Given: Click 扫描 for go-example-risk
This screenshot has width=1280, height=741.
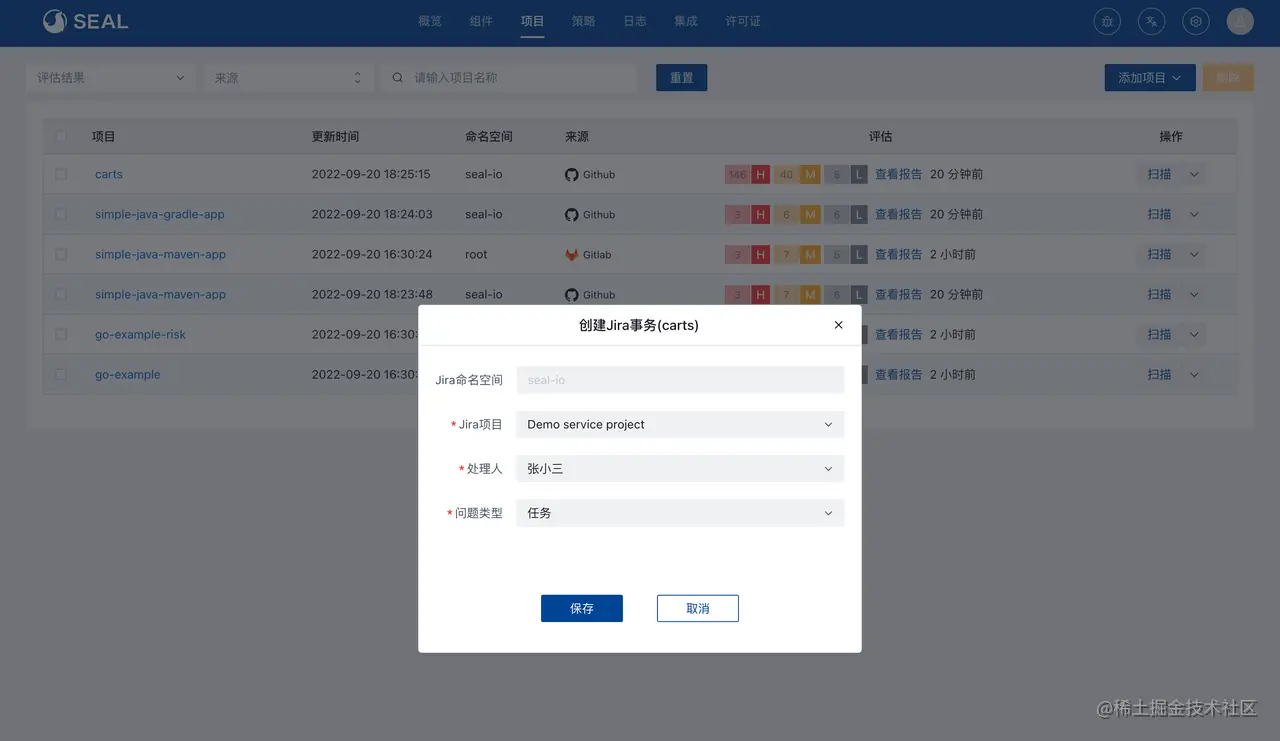Looking at the screenshot, I should tap(1159, 334).
